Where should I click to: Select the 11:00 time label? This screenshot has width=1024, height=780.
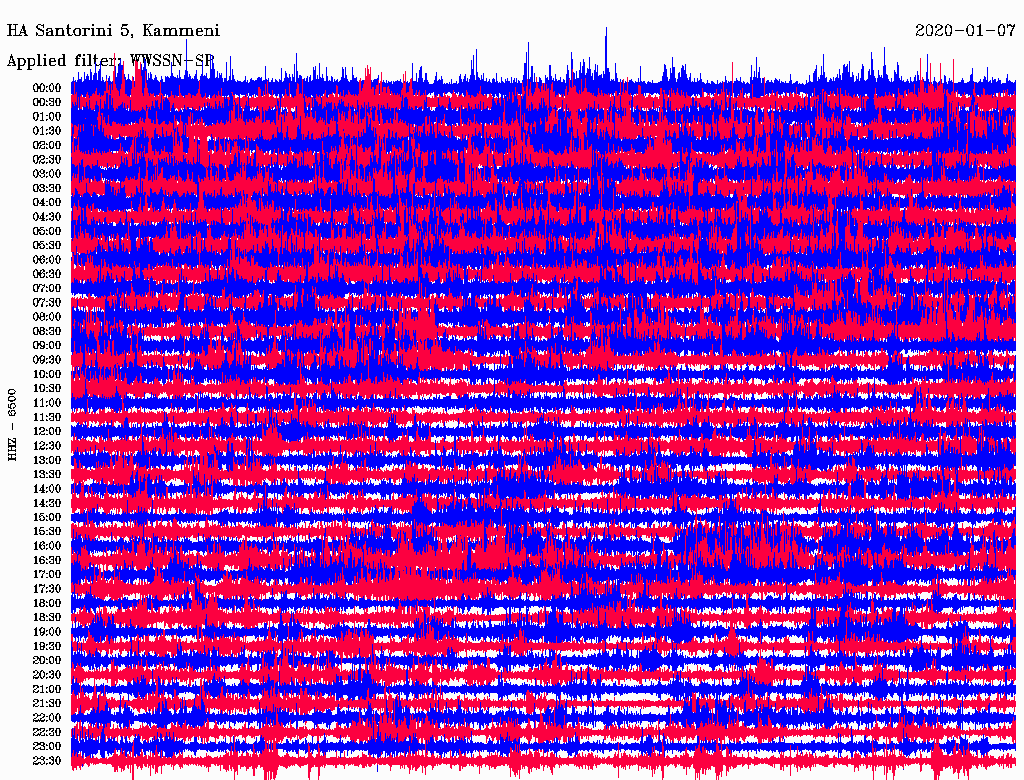(47, 403)
